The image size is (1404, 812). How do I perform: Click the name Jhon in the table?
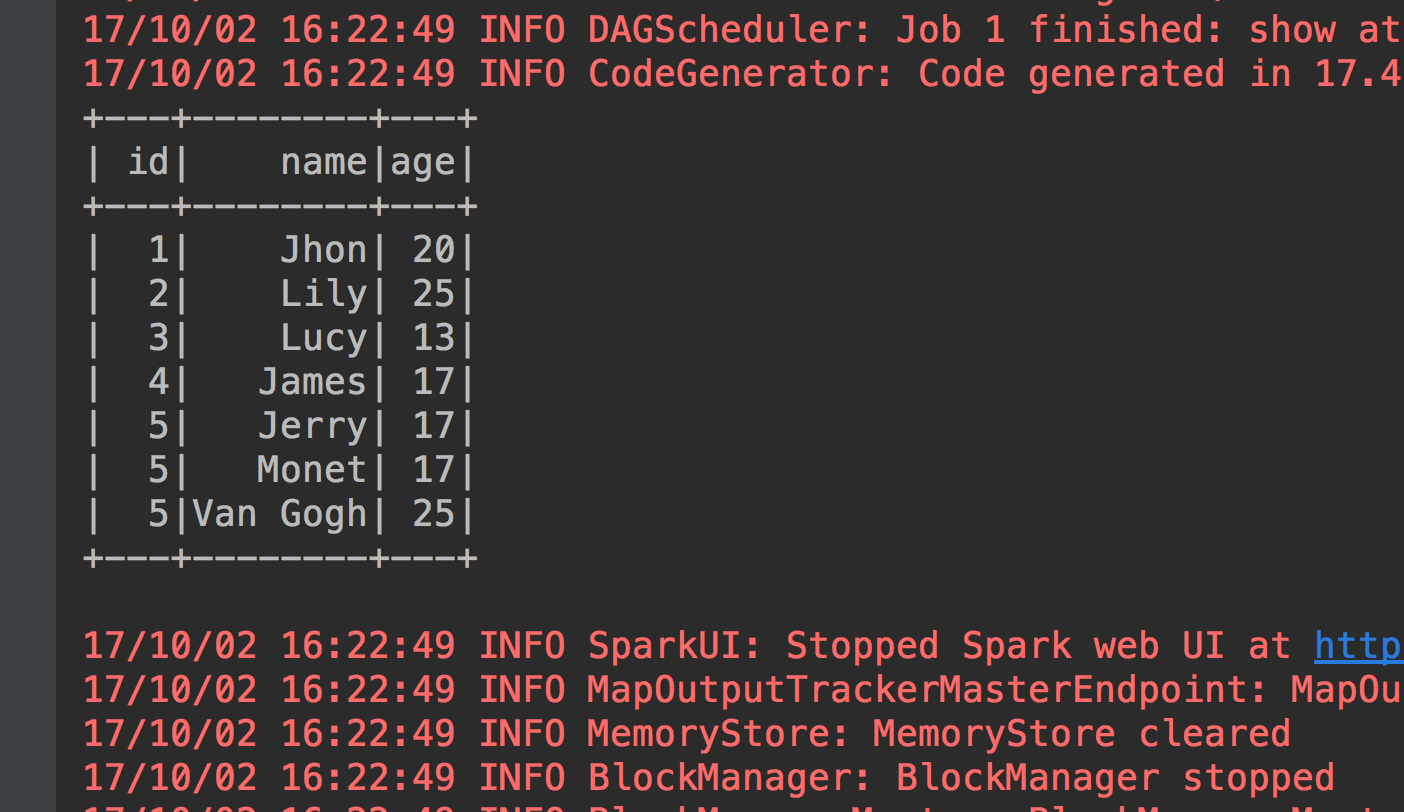point(324,249)
